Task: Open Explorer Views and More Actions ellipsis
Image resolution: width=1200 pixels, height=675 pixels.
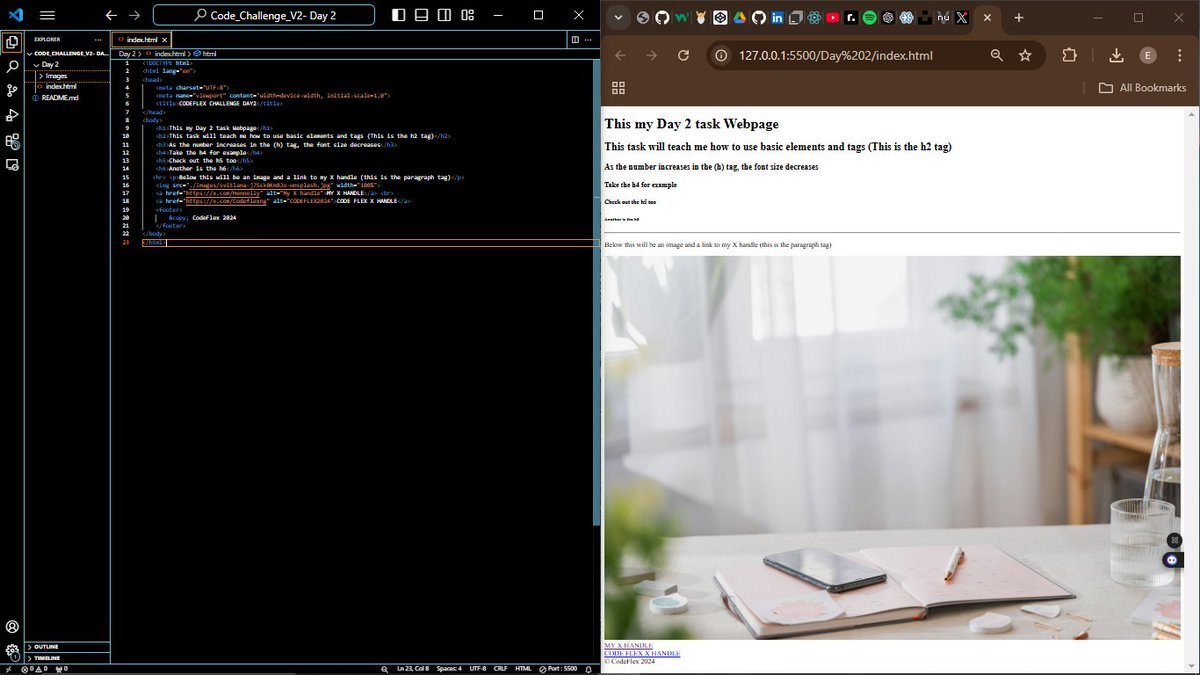Action: [x=99, y=39]
